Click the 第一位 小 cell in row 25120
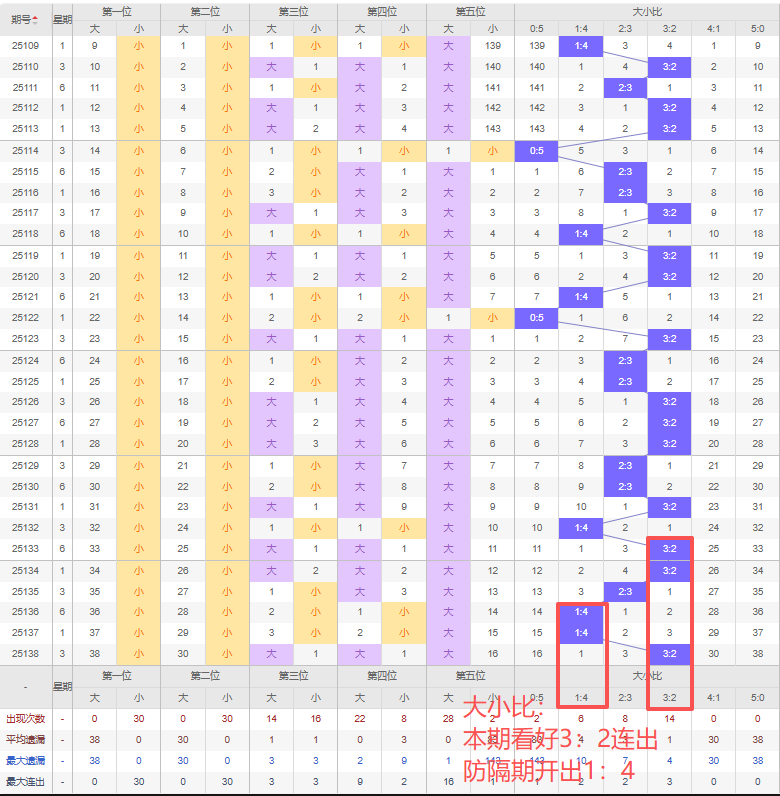This screenshot has height=796, width=780. click(x=139, y=277)
